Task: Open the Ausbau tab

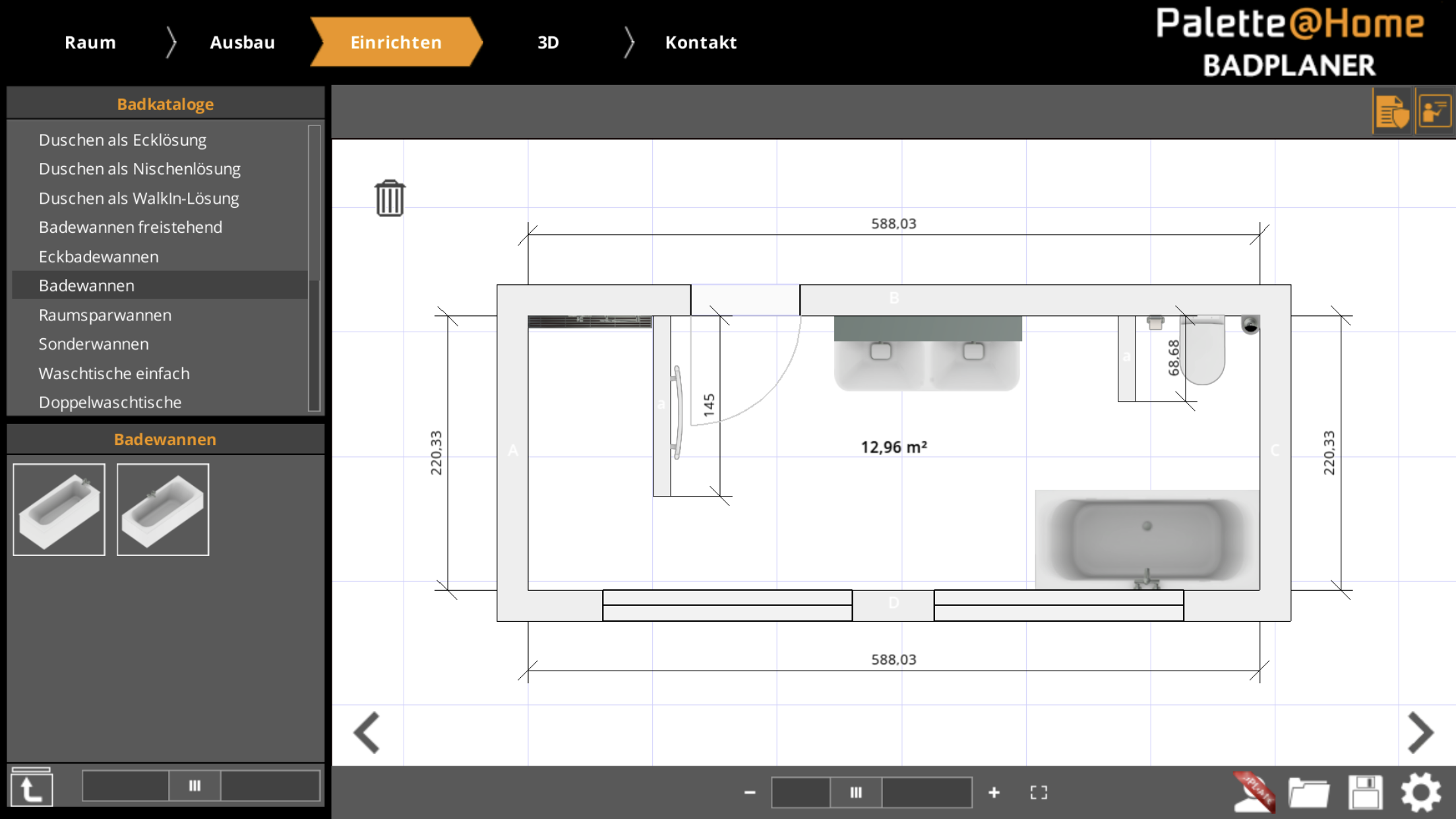Action: tap(242, 42)
